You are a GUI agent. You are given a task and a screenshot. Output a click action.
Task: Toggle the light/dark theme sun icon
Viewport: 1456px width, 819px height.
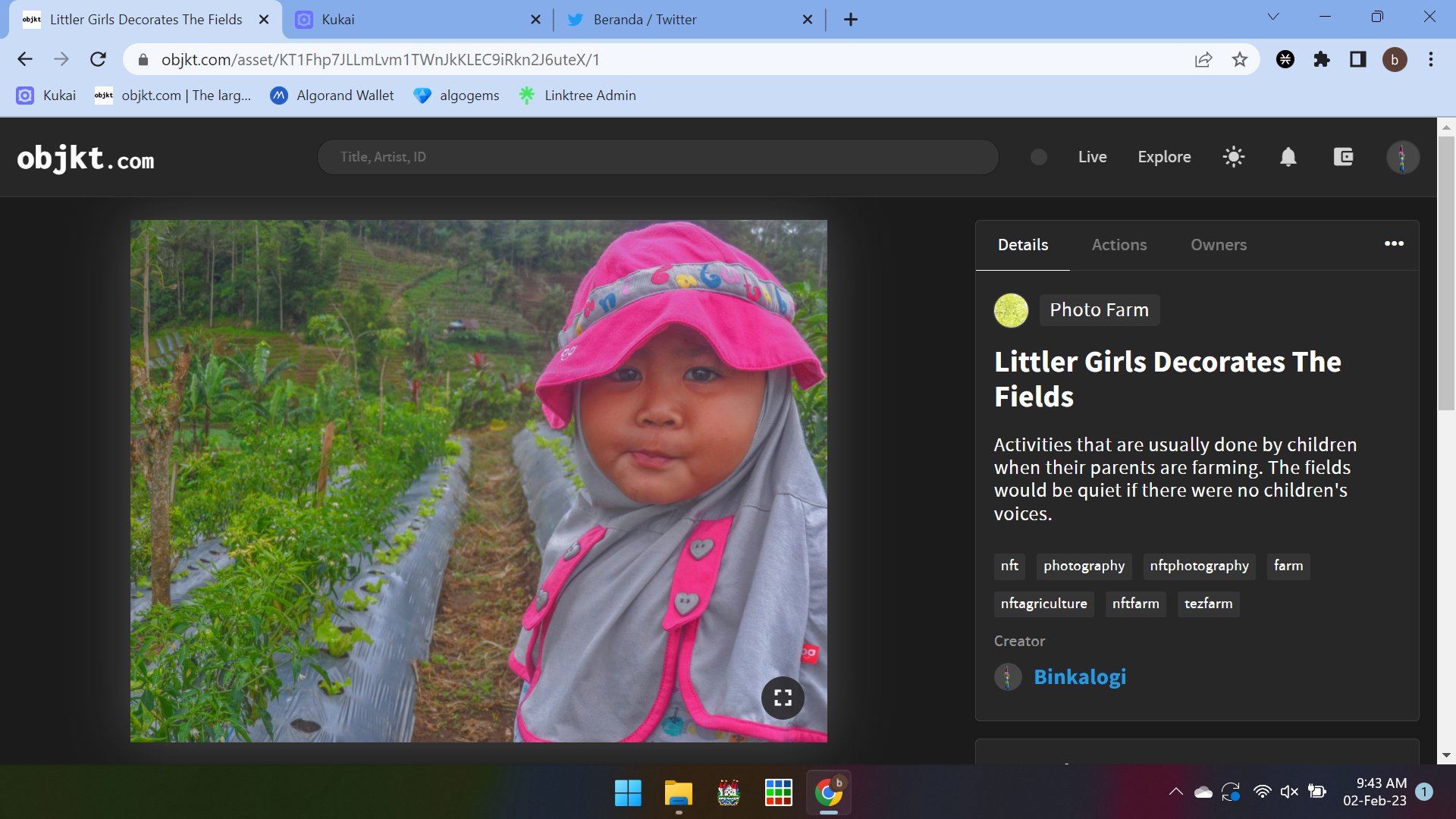1234,157
